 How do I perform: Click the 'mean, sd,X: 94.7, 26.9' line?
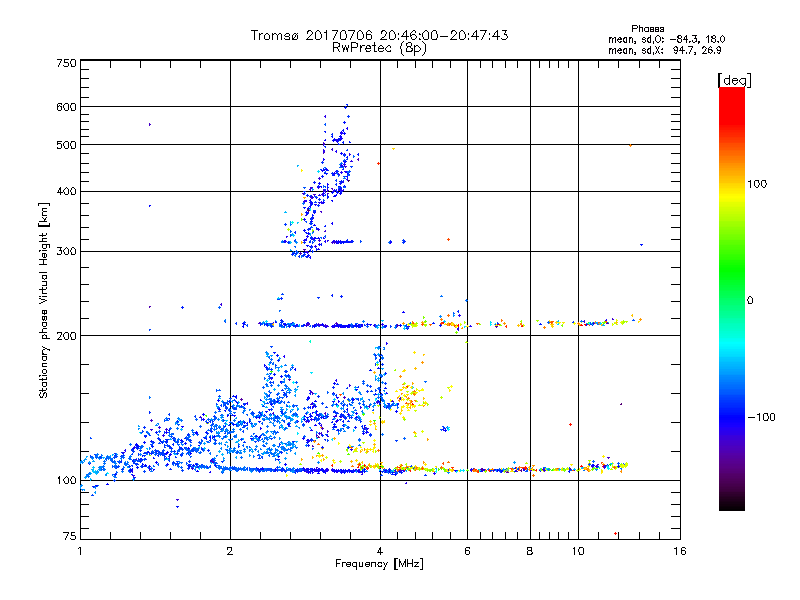point(664,50)
